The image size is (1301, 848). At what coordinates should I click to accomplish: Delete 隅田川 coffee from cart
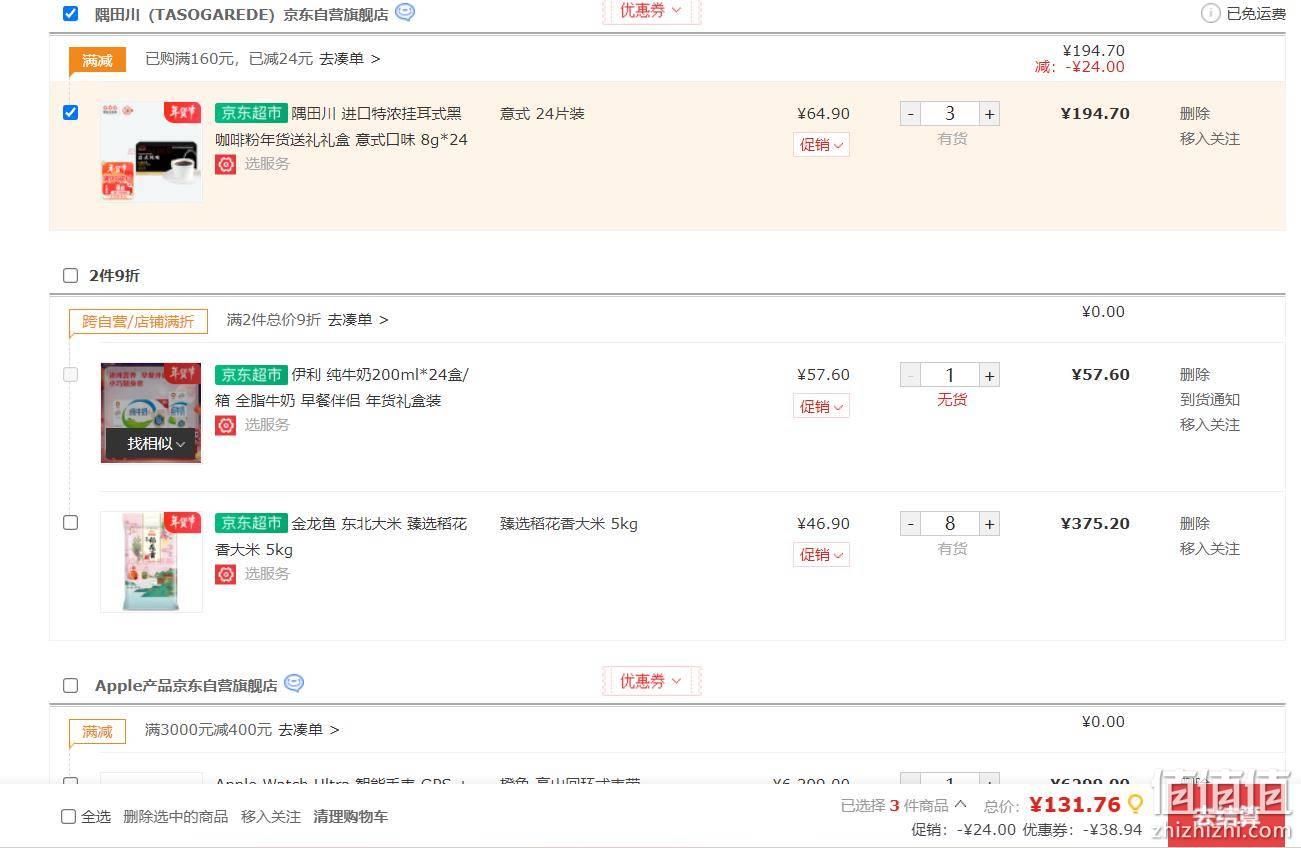coord(1195,114)
